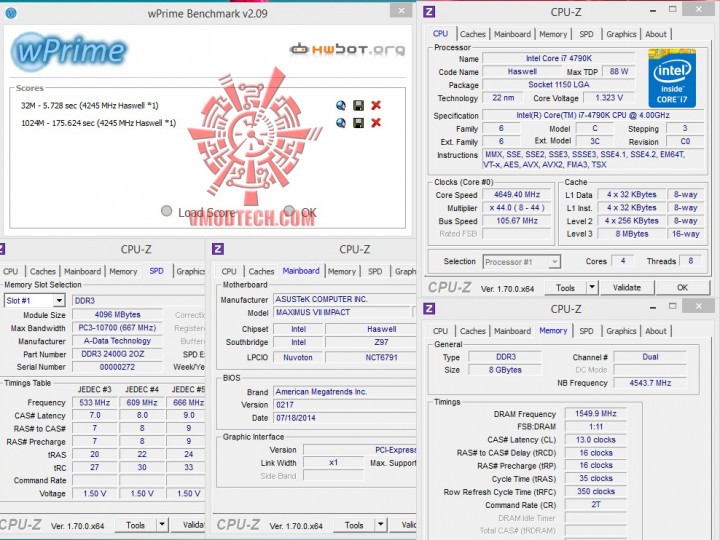The height and width of the screenshot is (540, 720).
Task: Click the DRAM Frequency 1549.9 MHz value
Action: point(596,414)
